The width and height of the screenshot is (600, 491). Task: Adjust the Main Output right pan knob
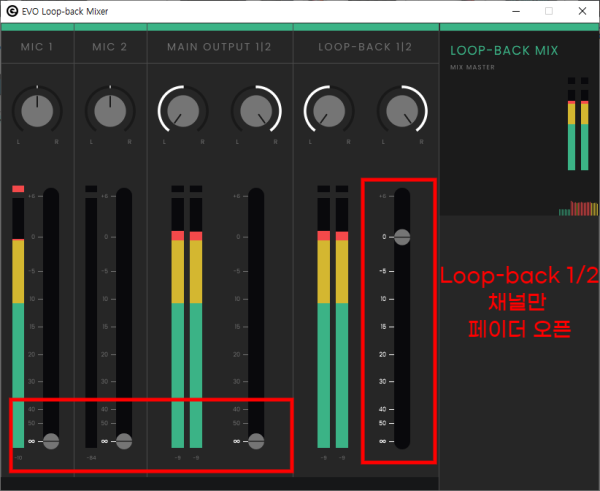tap(256, 111)
